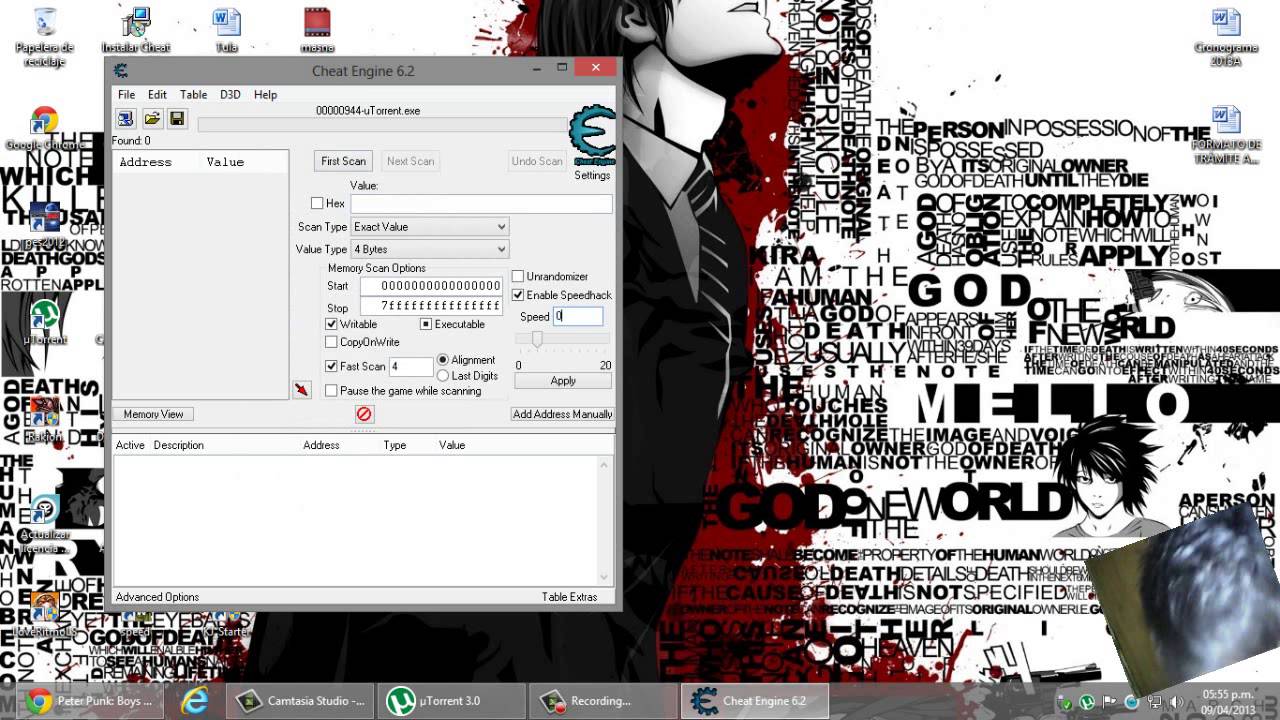Click the red no-entry clear list icon
This screenshot has height=720, width=1280.
click(364, 413)
